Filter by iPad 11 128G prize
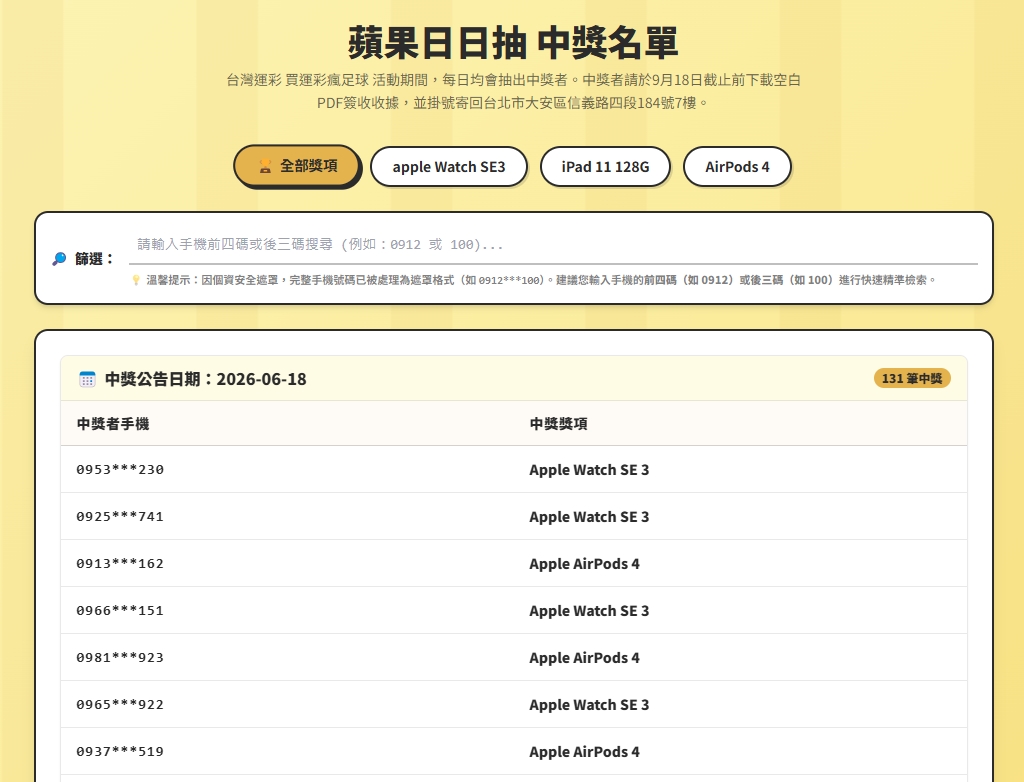The height and width of the screenshot is (782, 1024). [x=605, y=167]
